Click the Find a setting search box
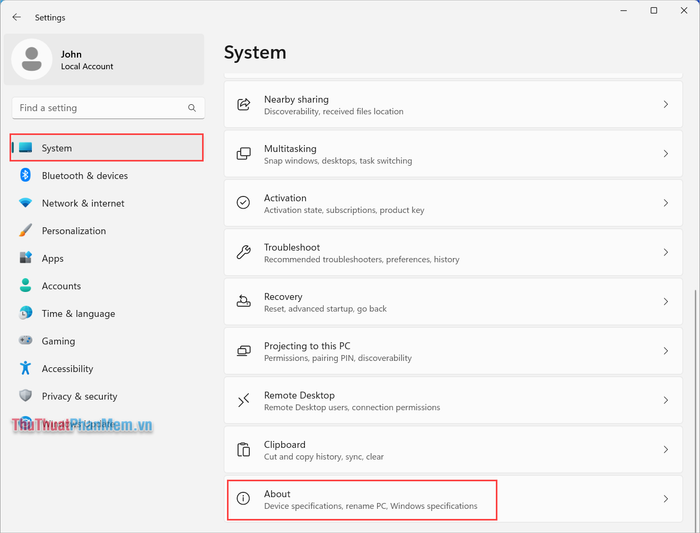The width and height of the screenshot is (700, 533). pos(108,108)
